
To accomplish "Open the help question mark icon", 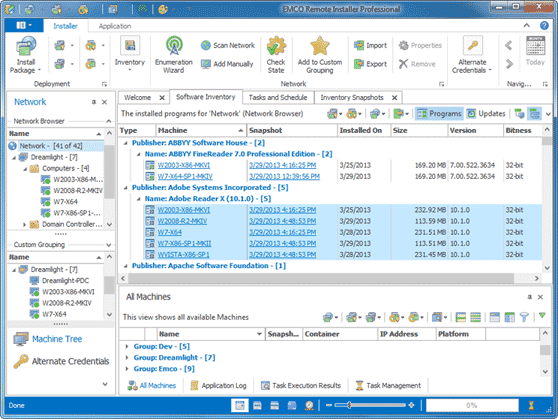I will tap(544, 26).
